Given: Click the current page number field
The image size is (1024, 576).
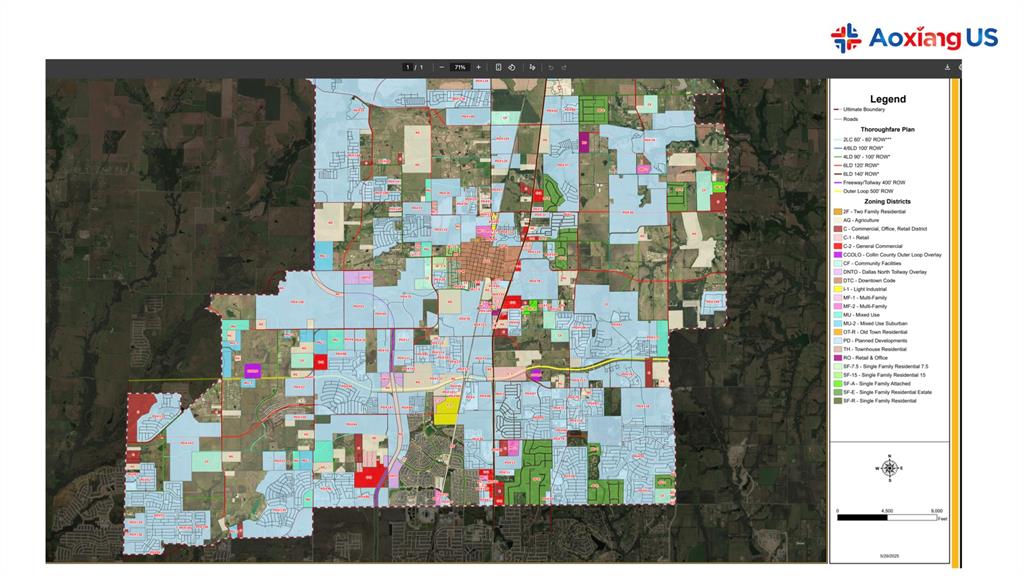Looking at the screenshot, I should 407,67.
